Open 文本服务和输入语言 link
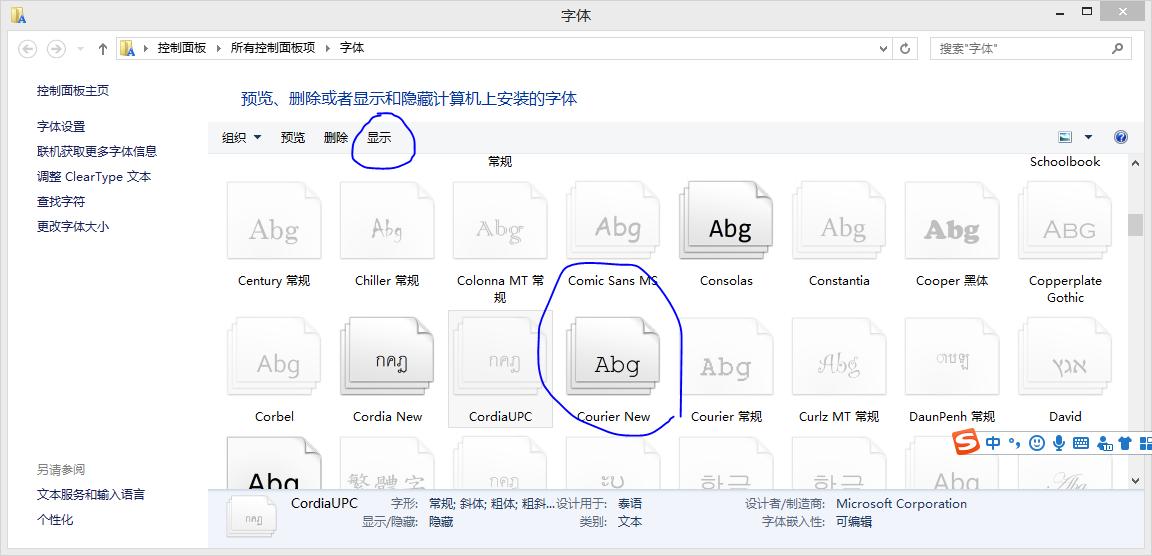 (x=91, y=494)
